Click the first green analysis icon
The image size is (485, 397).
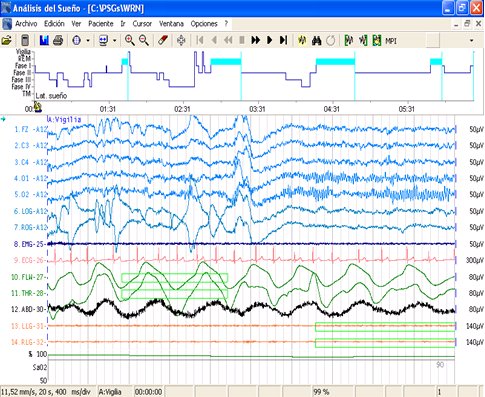349,41
